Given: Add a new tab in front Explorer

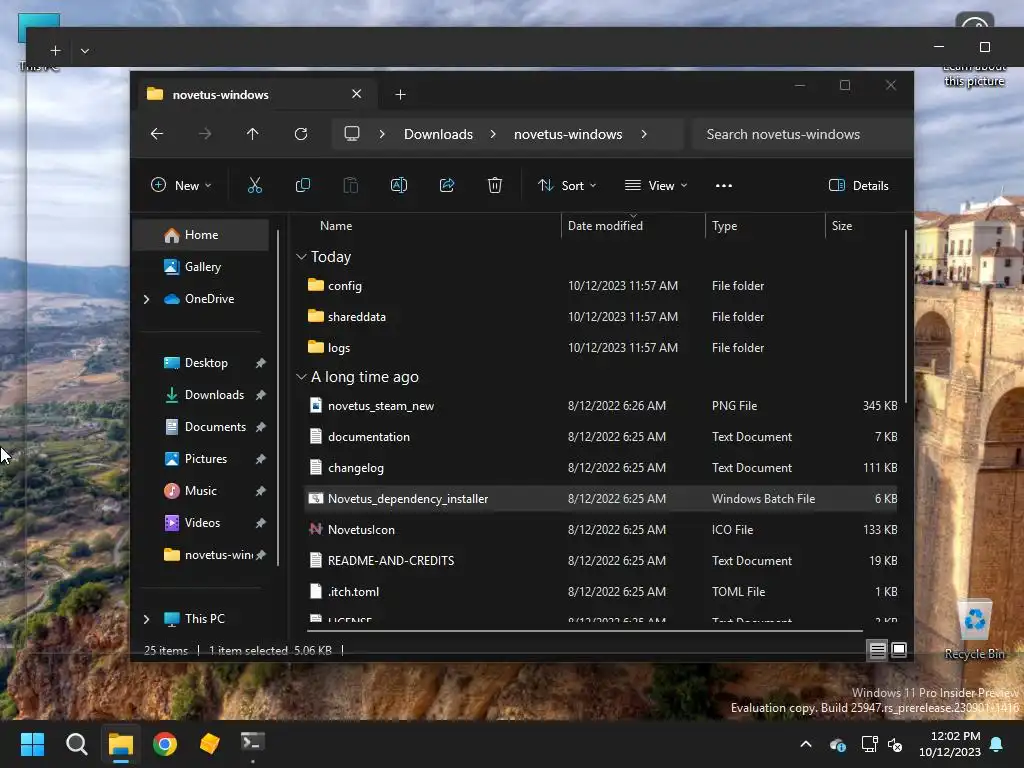Looking at the screenshot, I should (400, 95).
